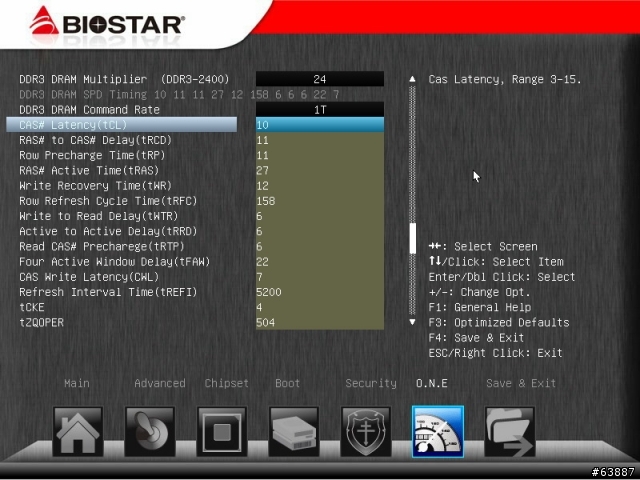640x480 pixels.
Task: Select the Write to Read Delay tWTR value
Action: coord(320,216)
